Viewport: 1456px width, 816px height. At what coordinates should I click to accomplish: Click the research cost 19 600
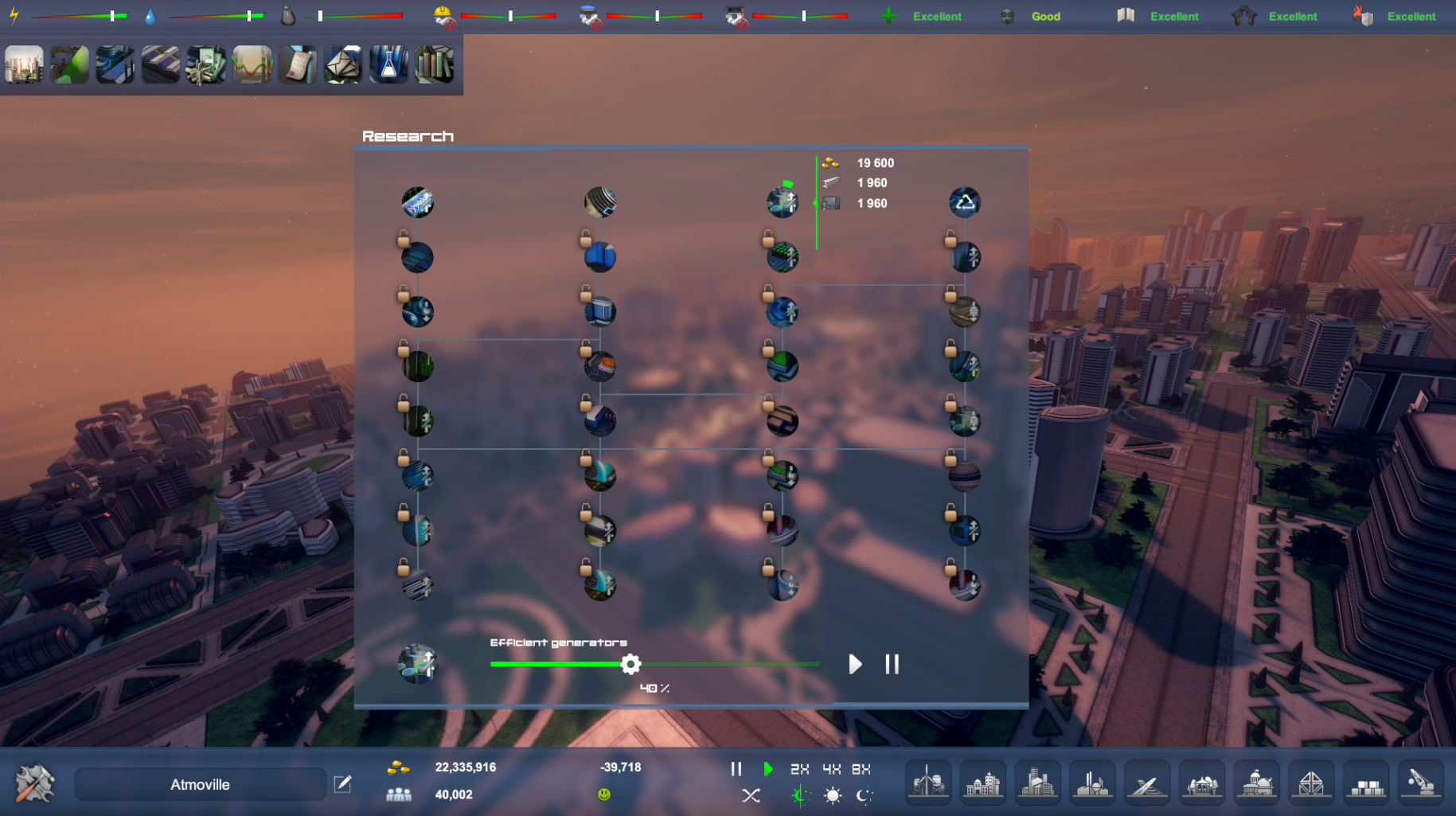pos(876,163)
